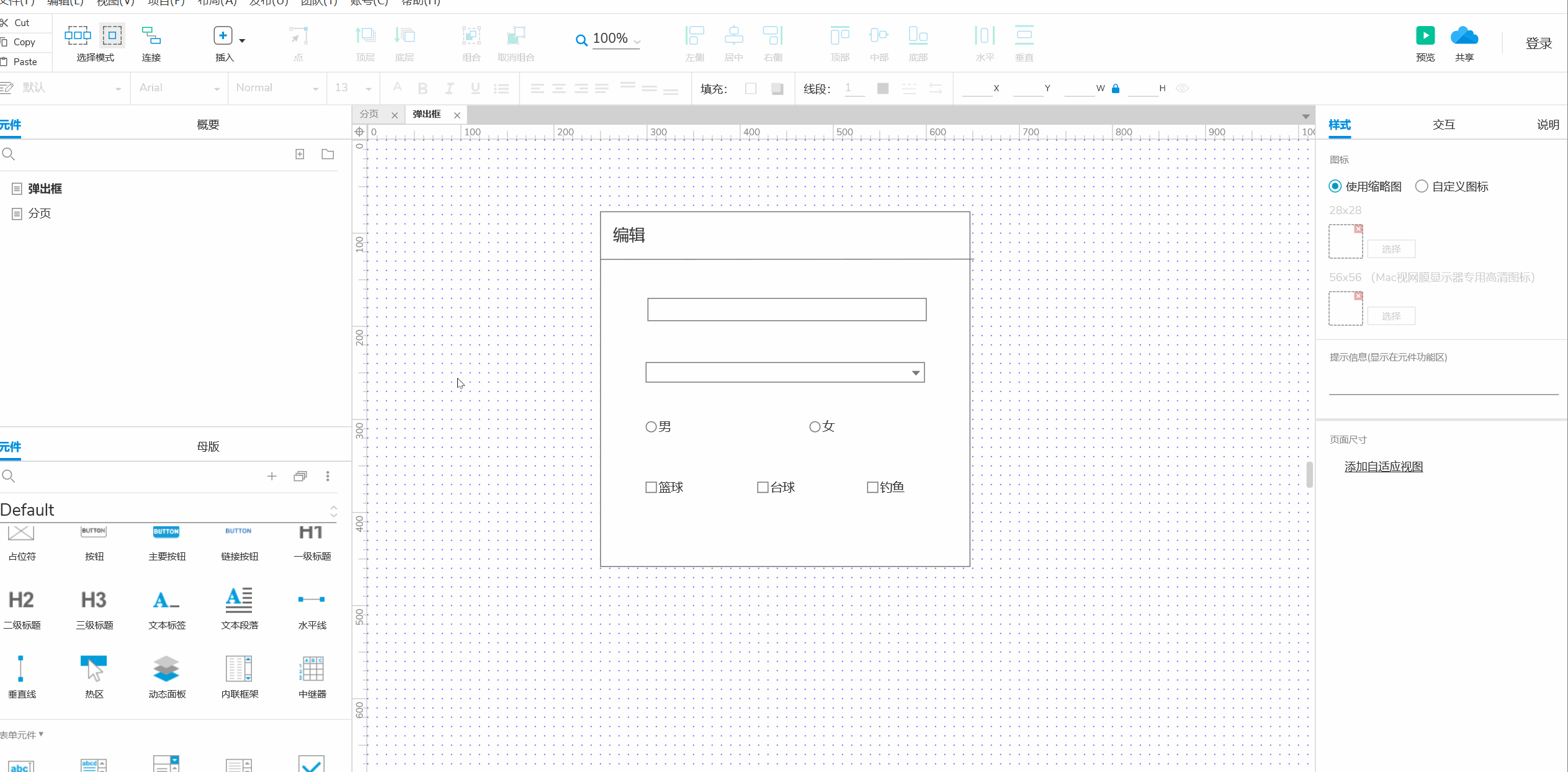Viewport: 1568px width, 772px height.
Task: Switch to the 交互 panel tab
Action: (x=1444, y=124)
